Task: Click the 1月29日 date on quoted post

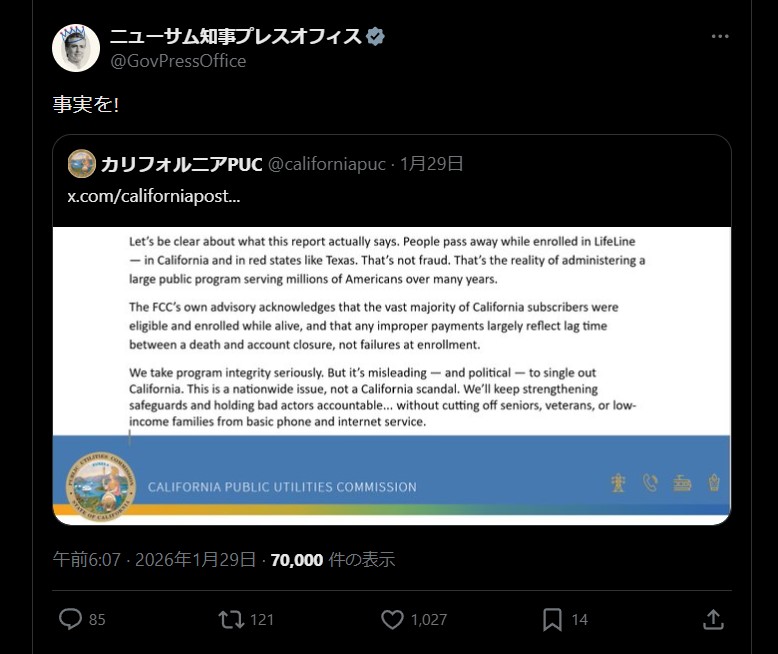Action: click(x=432, y=164)
